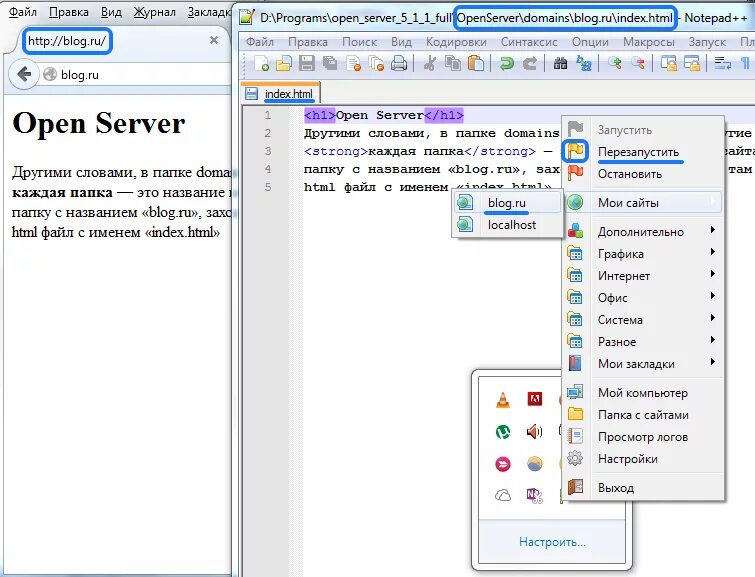Image resolution: width=755 pixels, height=577 pixels.
Task: Click the Copy toolbar icon
Action: click(453, 63)
